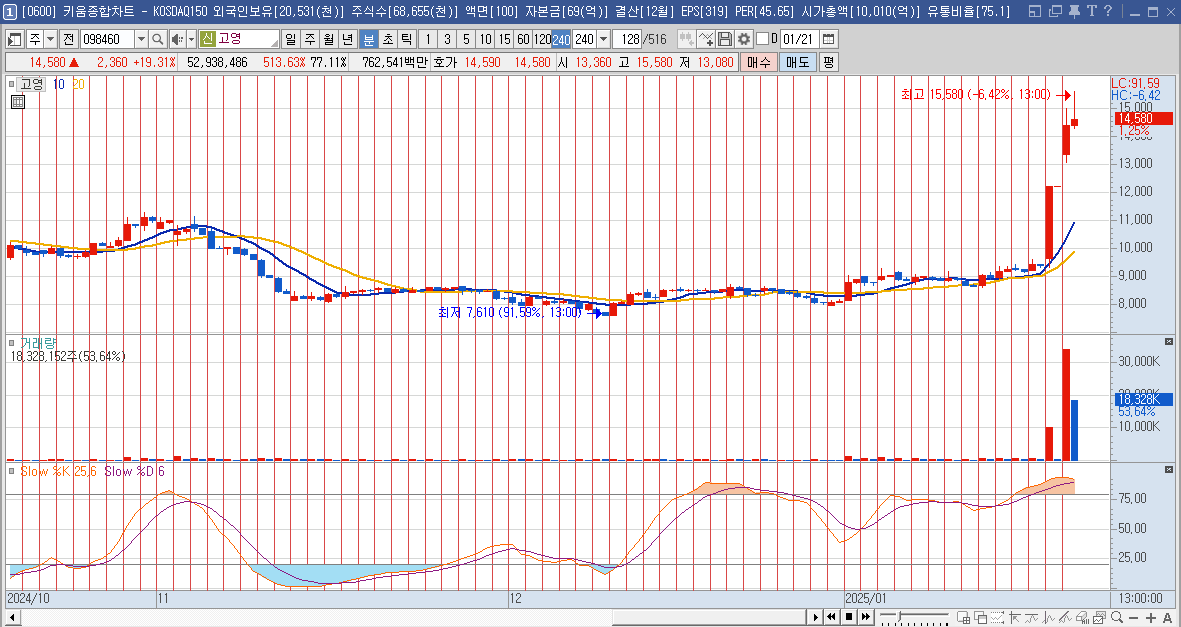Open the chart settings gear icon
The image size is (1181, 627).
pyautogui.click(x=744, y=39)
